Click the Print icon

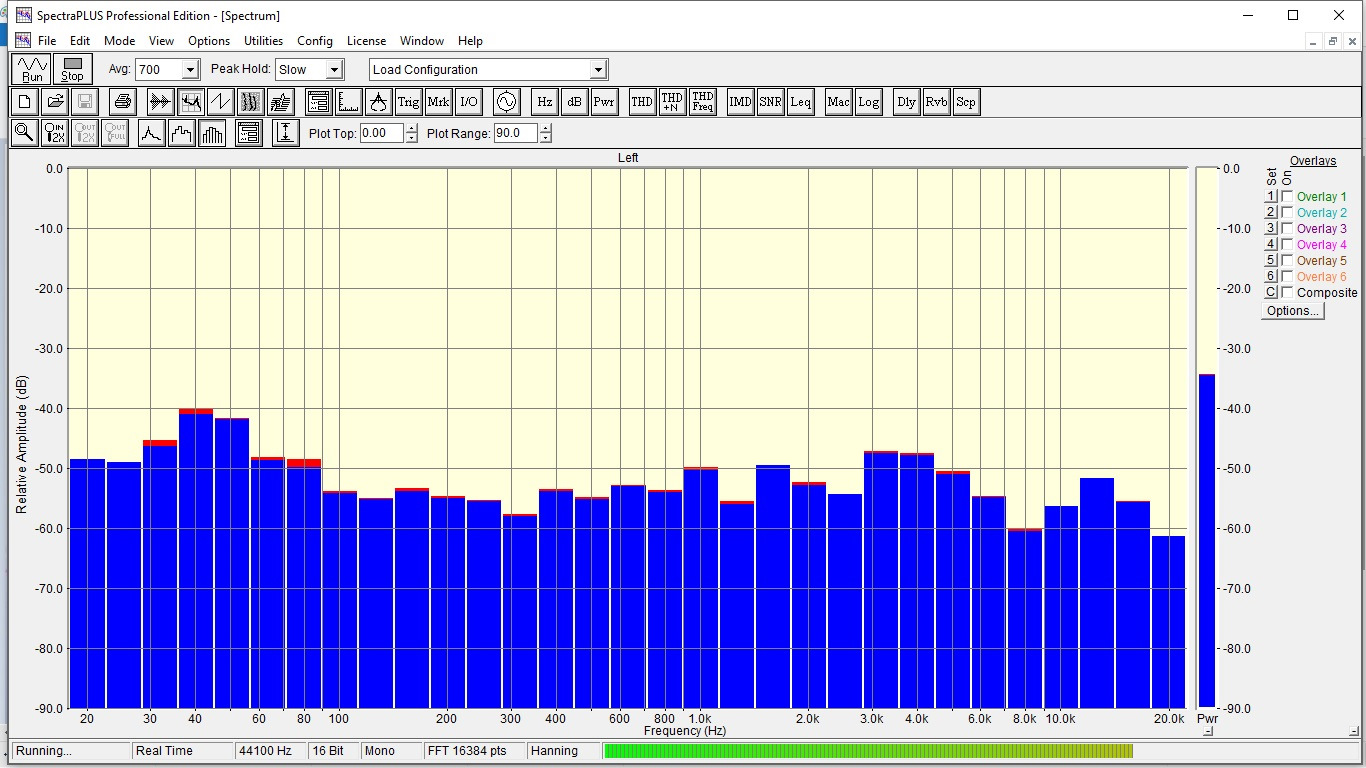(122, 101)
